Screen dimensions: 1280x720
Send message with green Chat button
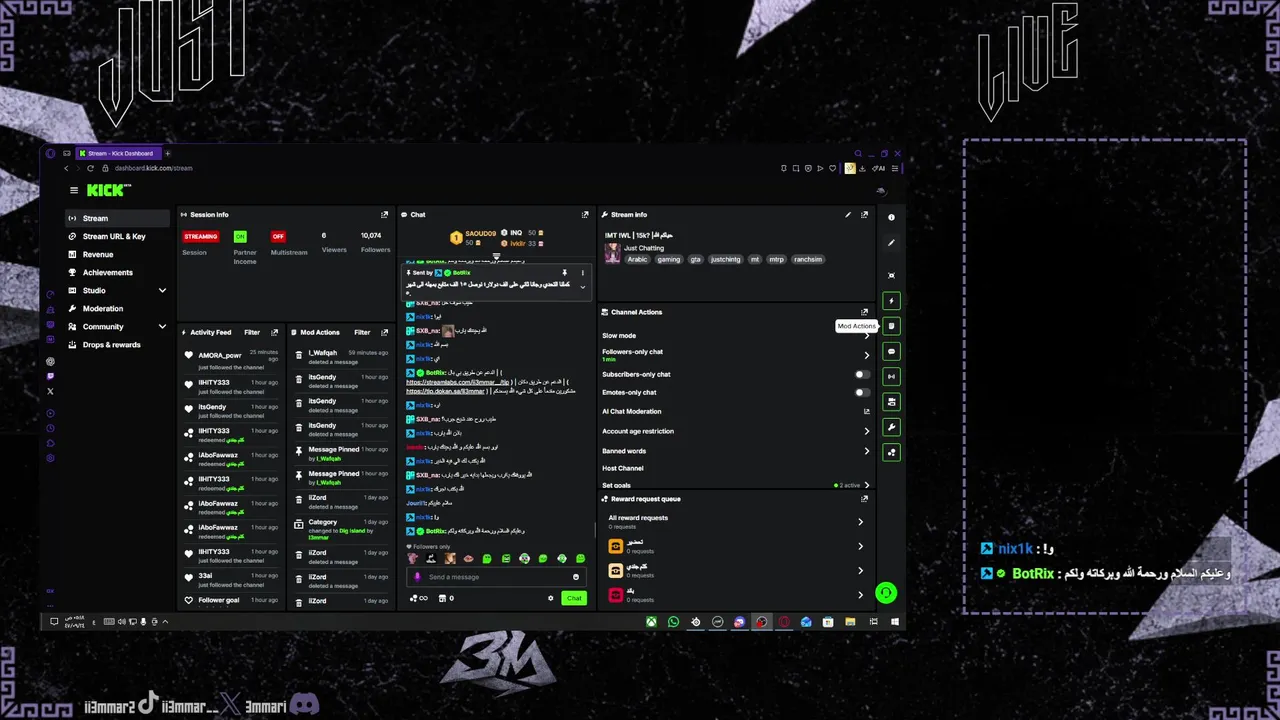[573, 598]
